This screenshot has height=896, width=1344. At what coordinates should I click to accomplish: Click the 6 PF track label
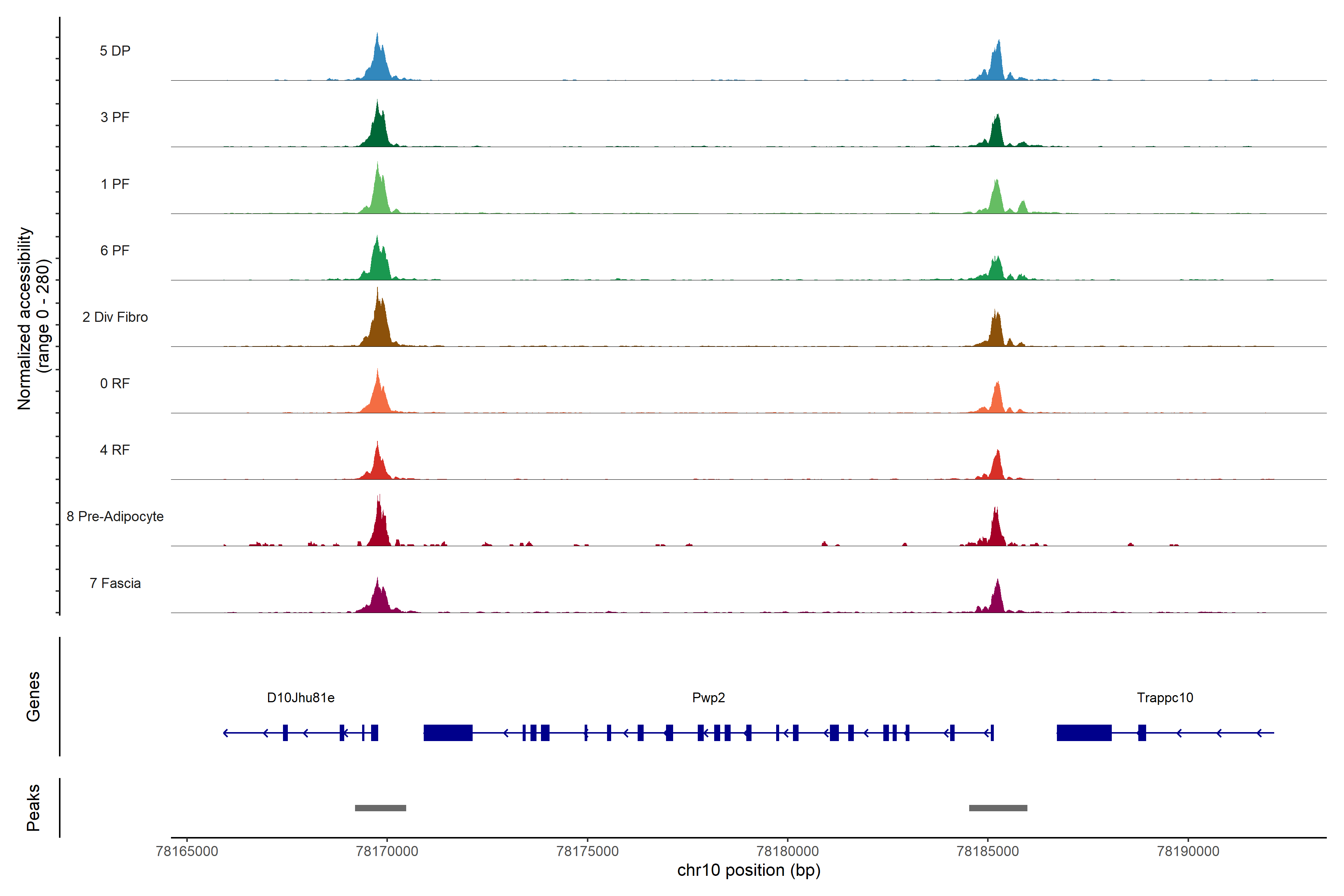click(115, 250)
